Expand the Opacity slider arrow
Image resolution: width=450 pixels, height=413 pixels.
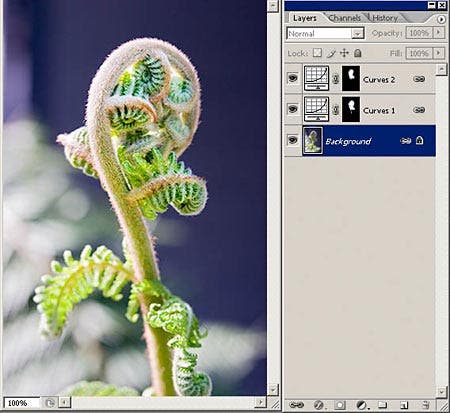(x=439, y=33)
